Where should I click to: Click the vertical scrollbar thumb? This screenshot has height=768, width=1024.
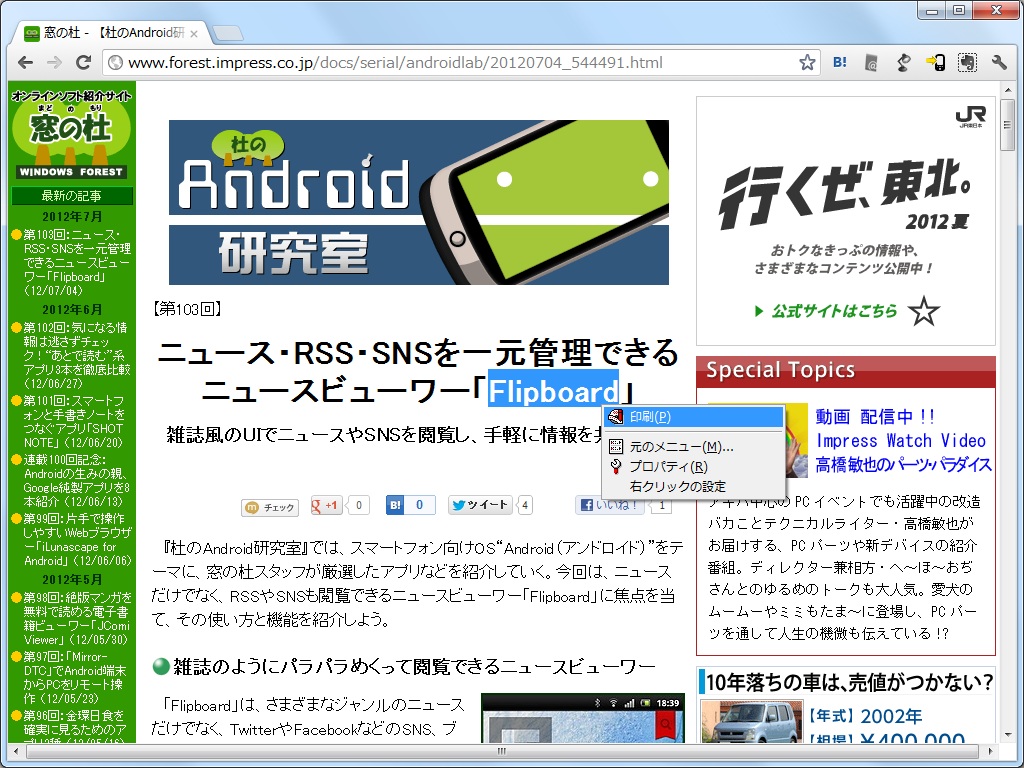1008,125
